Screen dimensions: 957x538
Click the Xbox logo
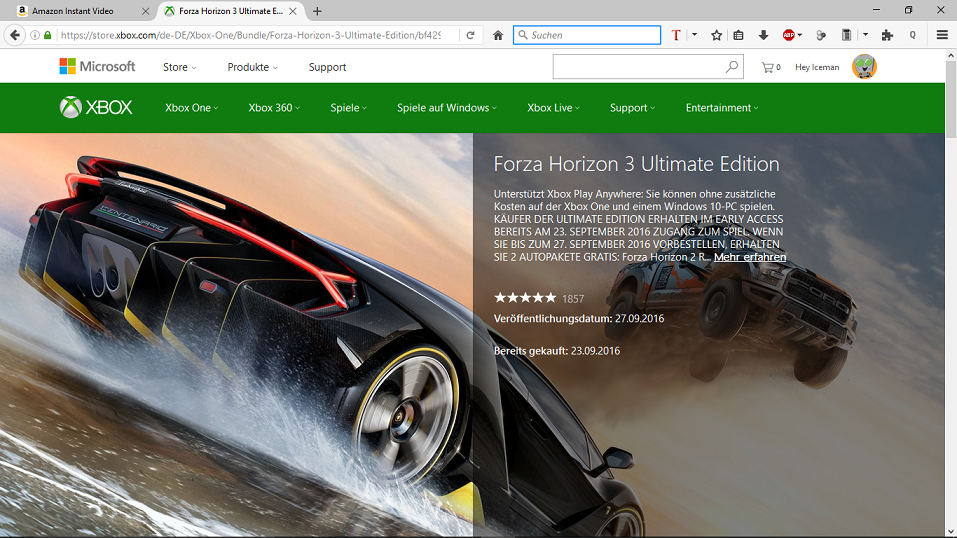(96, 107)
